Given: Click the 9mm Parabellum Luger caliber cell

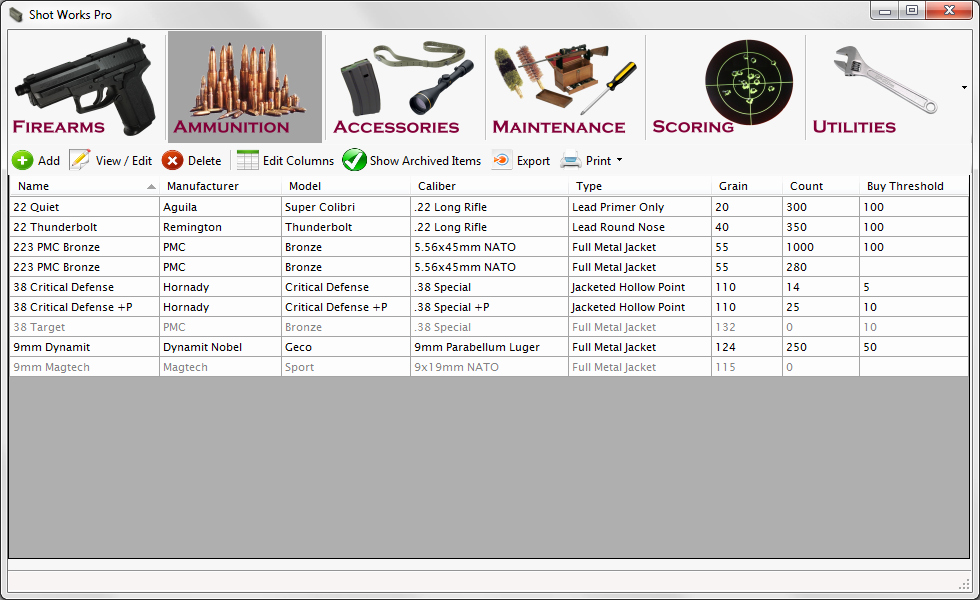Looking at the screenshot, I should click(x=489, y=347).
